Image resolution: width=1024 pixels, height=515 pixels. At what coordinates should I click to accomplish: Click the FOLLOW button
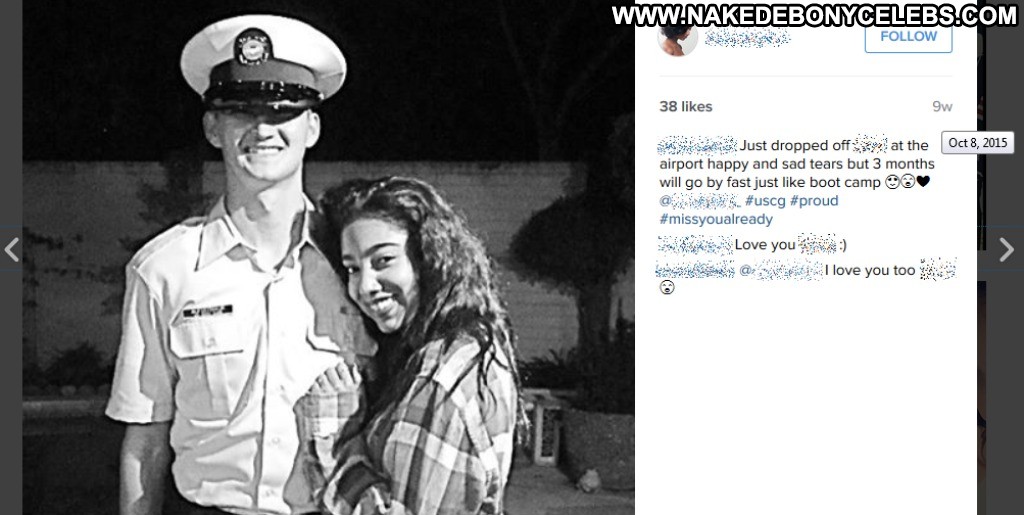[908, 37]
